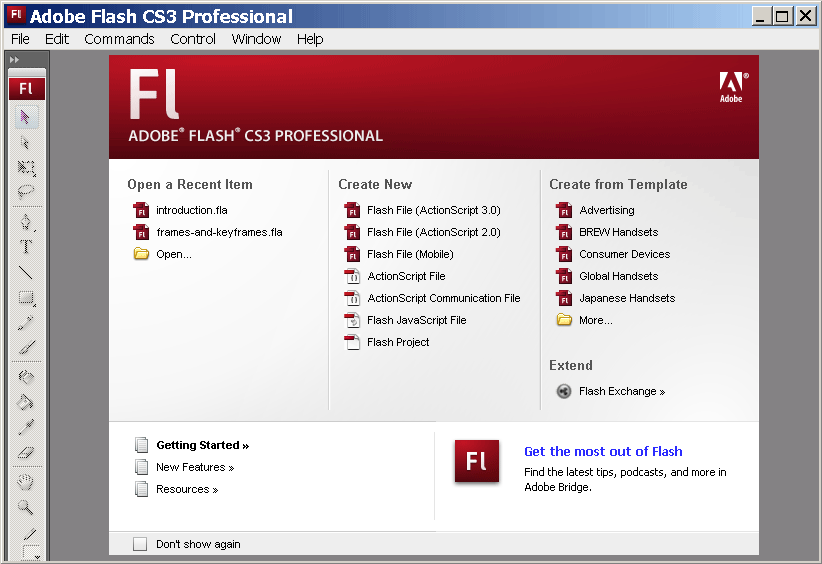
Task: Choose the Advertising template
Action: click(x=607, y=210)
